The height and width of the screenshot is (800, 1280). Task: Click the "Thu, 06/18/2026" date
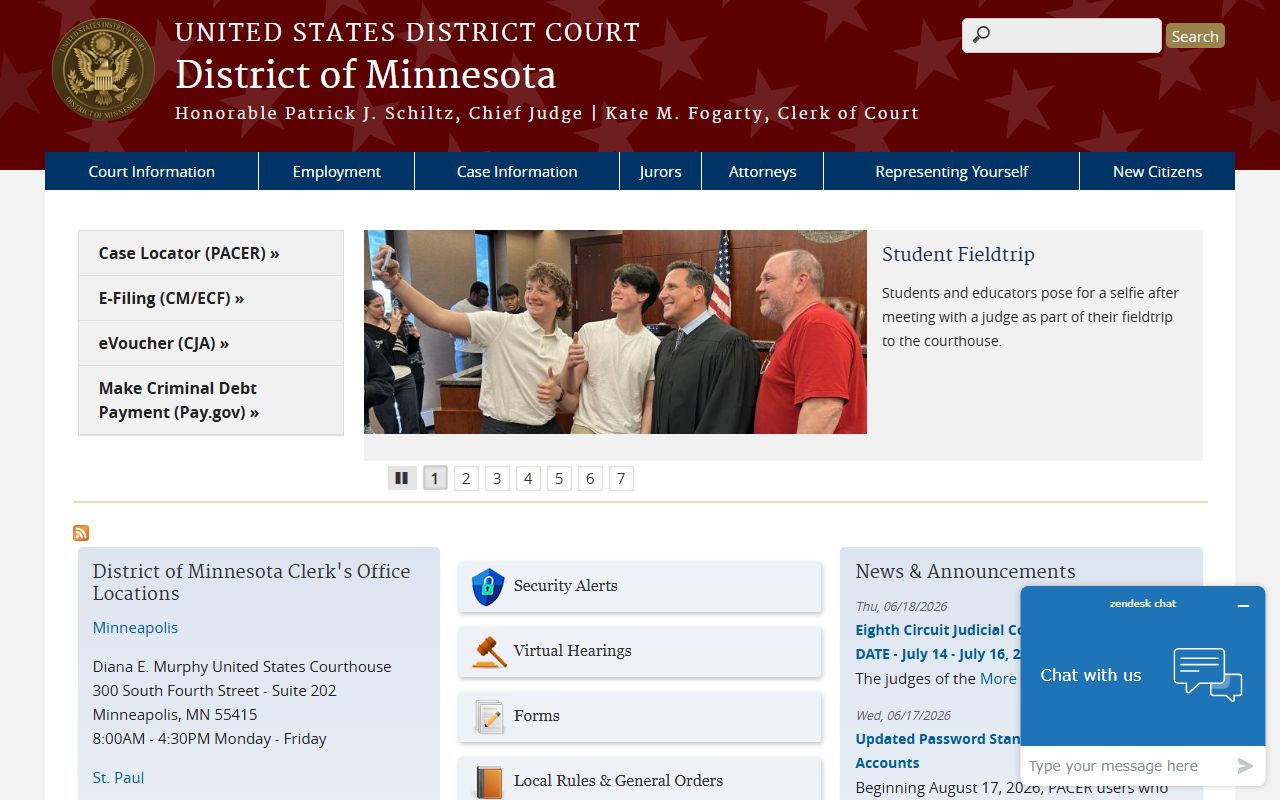tap(901, 607)
